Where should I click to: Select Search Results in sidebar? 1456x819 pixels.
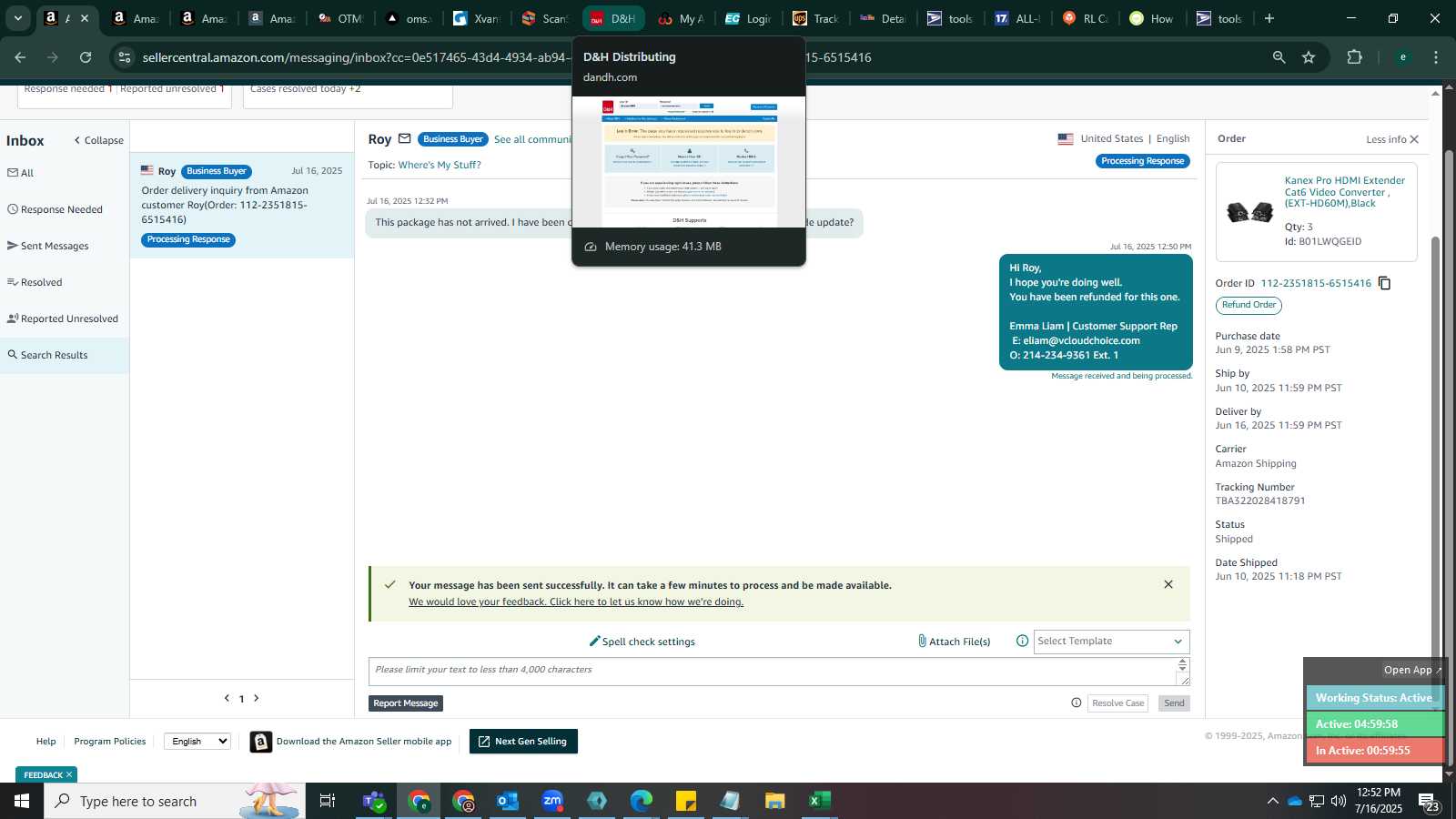click(x=65, y=355)
